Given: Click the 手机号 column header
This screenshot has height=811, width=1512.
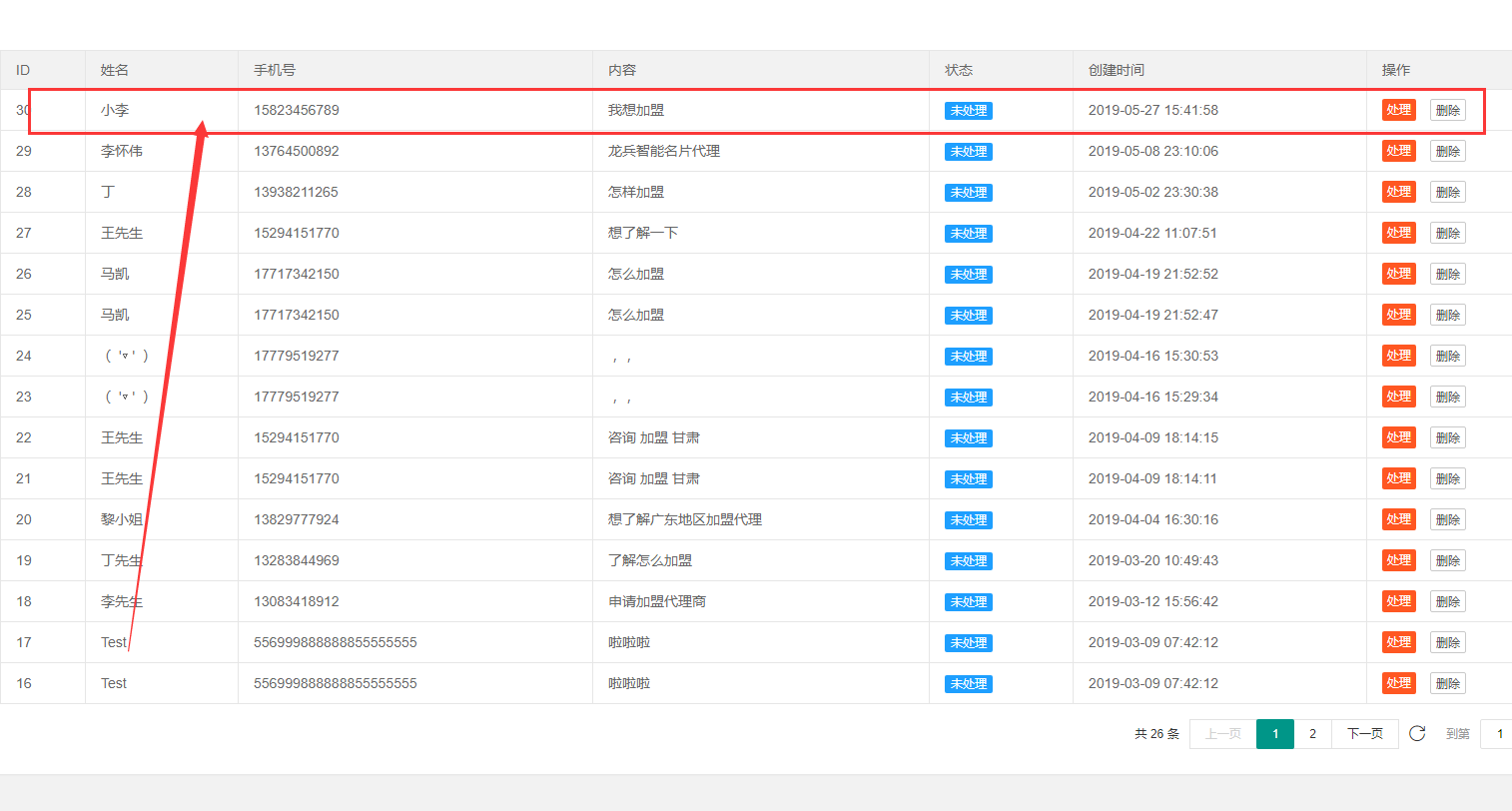Looking at the screenshot, I should click(x=274, y=70).
